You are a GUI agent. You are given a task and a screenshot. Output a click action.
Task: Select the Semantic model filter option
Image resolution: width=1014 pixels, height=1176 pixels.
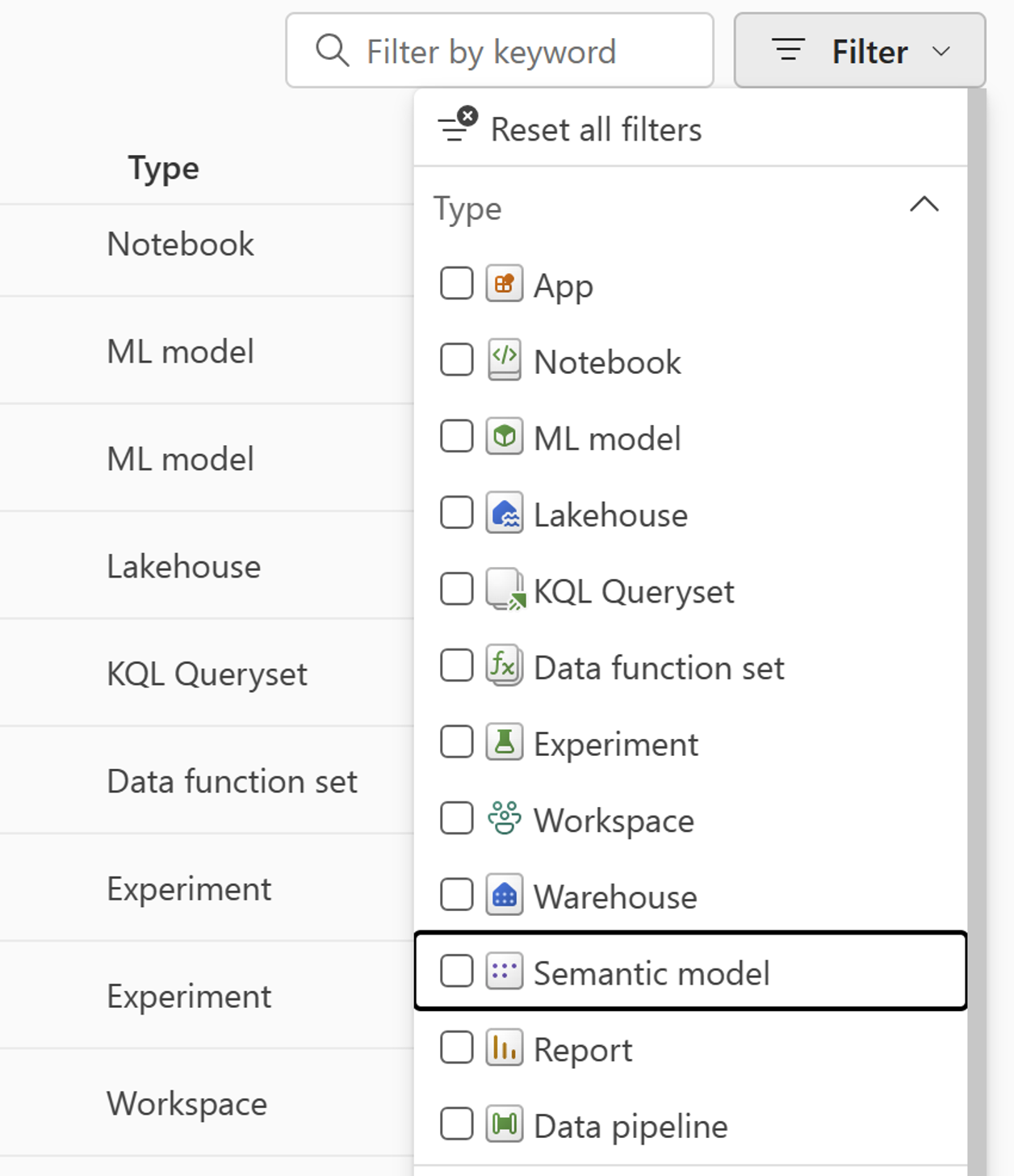pyautogui.click(x=690, y=971)
